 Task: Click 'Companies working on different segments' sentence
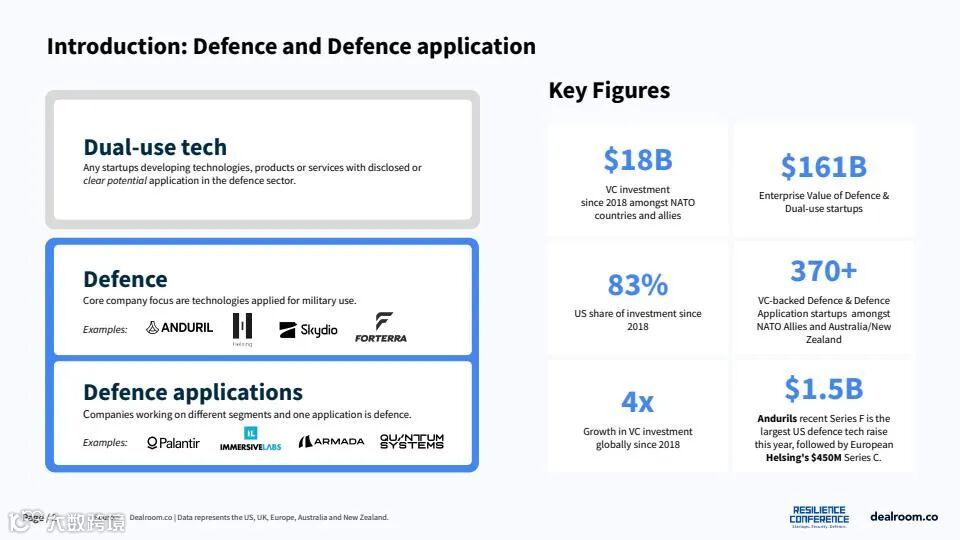pyautogui.click(x=247, y=414)
